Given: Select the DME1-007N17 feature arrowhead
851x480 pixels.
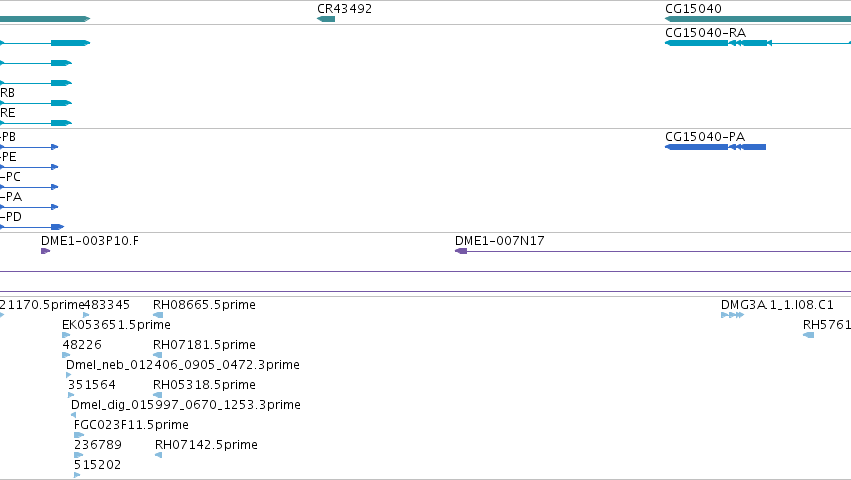Looking at the screenshot, I should point(461,251).
